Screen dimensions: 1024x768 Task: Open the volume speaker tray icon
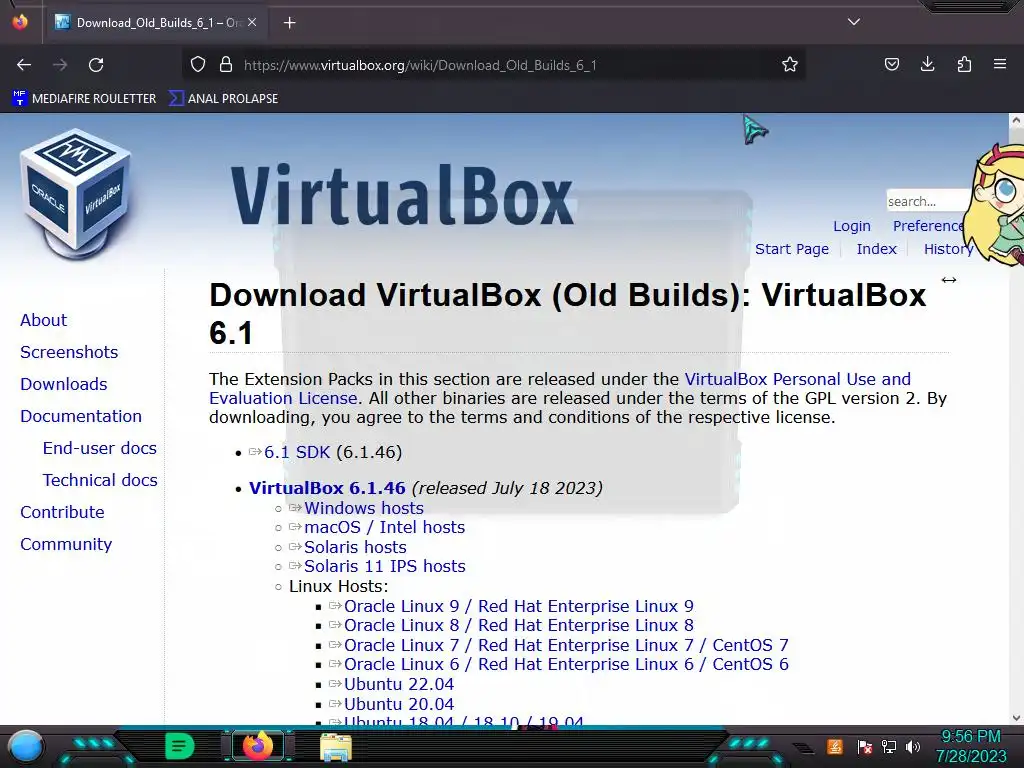[x=913, y=747]
